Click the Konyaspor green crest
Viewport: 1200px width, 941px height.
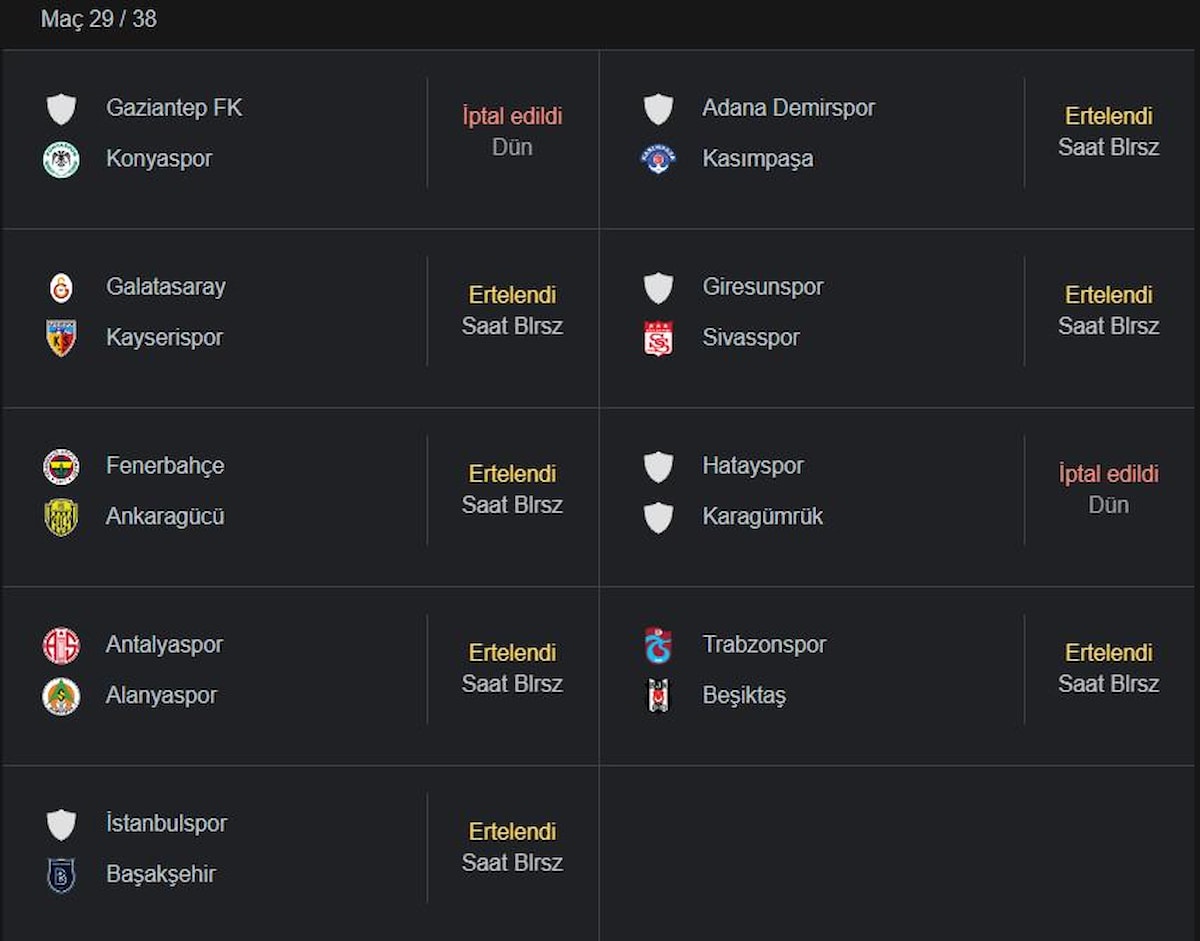(x=61, y=160)
